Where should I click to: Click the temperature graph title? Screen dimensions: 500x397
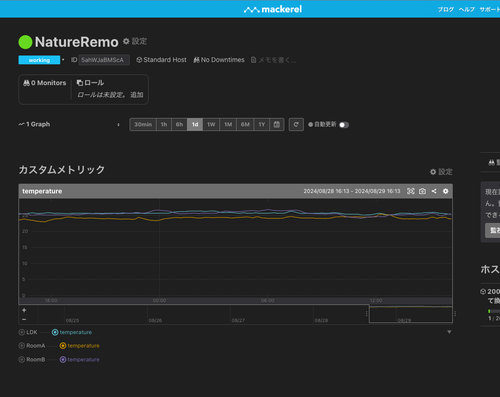pos(42,191)
